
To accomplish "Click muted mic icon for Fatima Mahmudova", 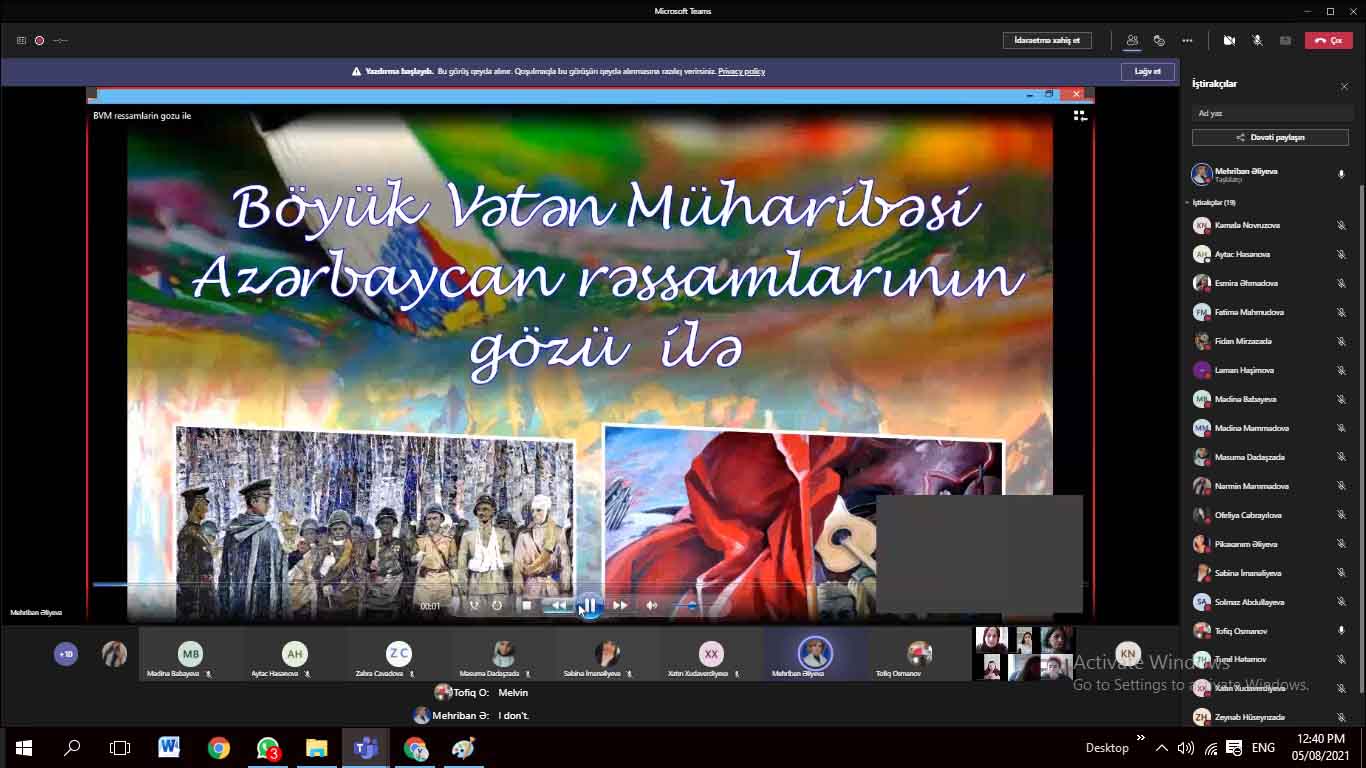I will click(1341, 313).
